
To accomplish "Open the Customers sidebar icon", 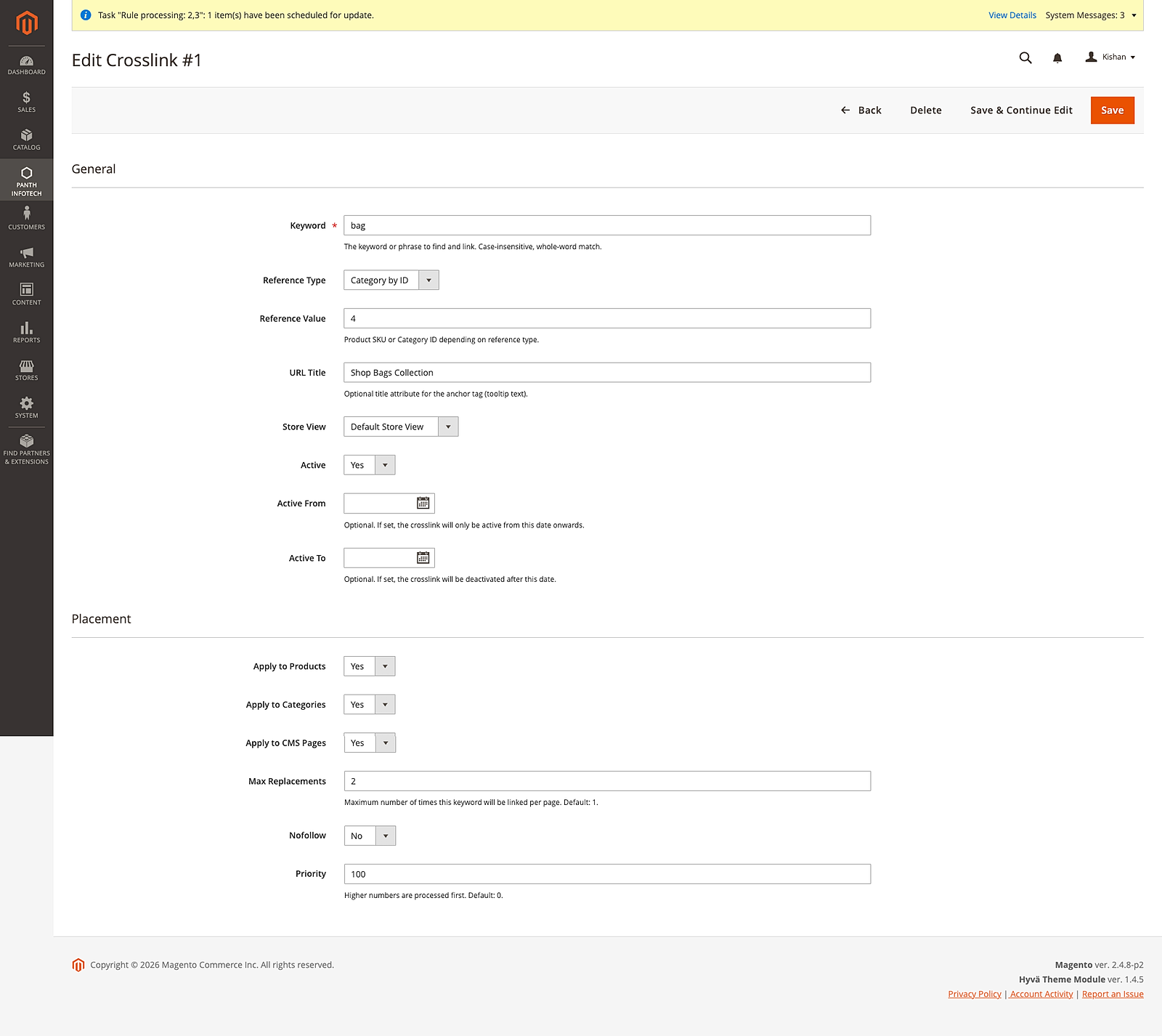I will [x=26, y=218].
